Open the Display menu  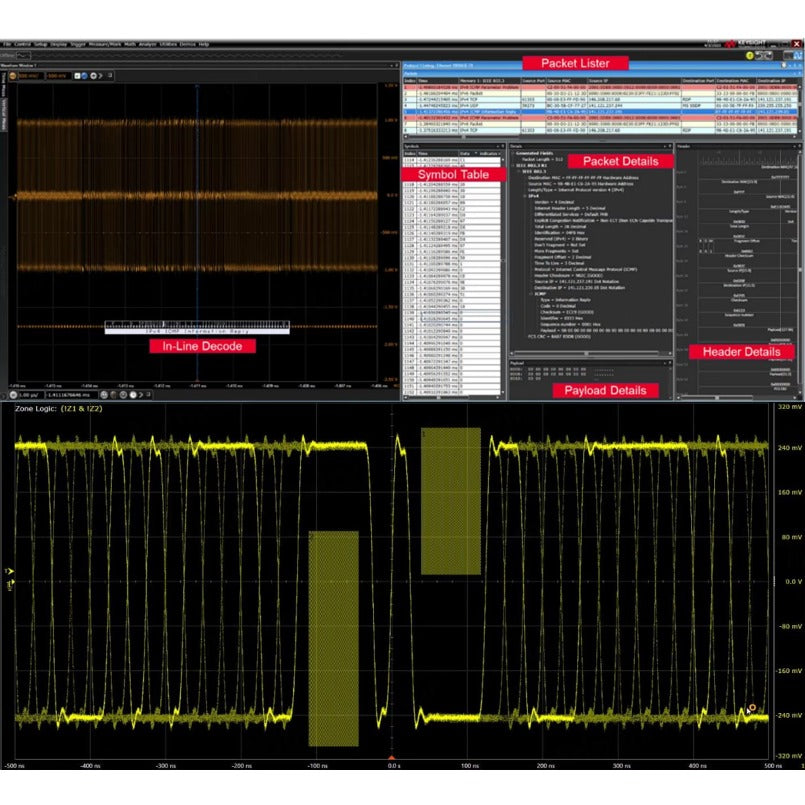(59, 44)
